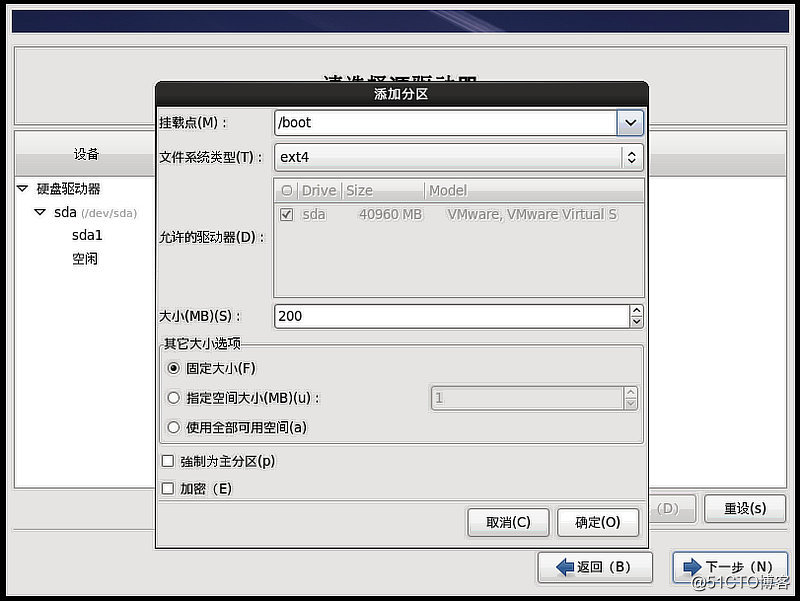Select the 空闲 free space row

[85, 259]
